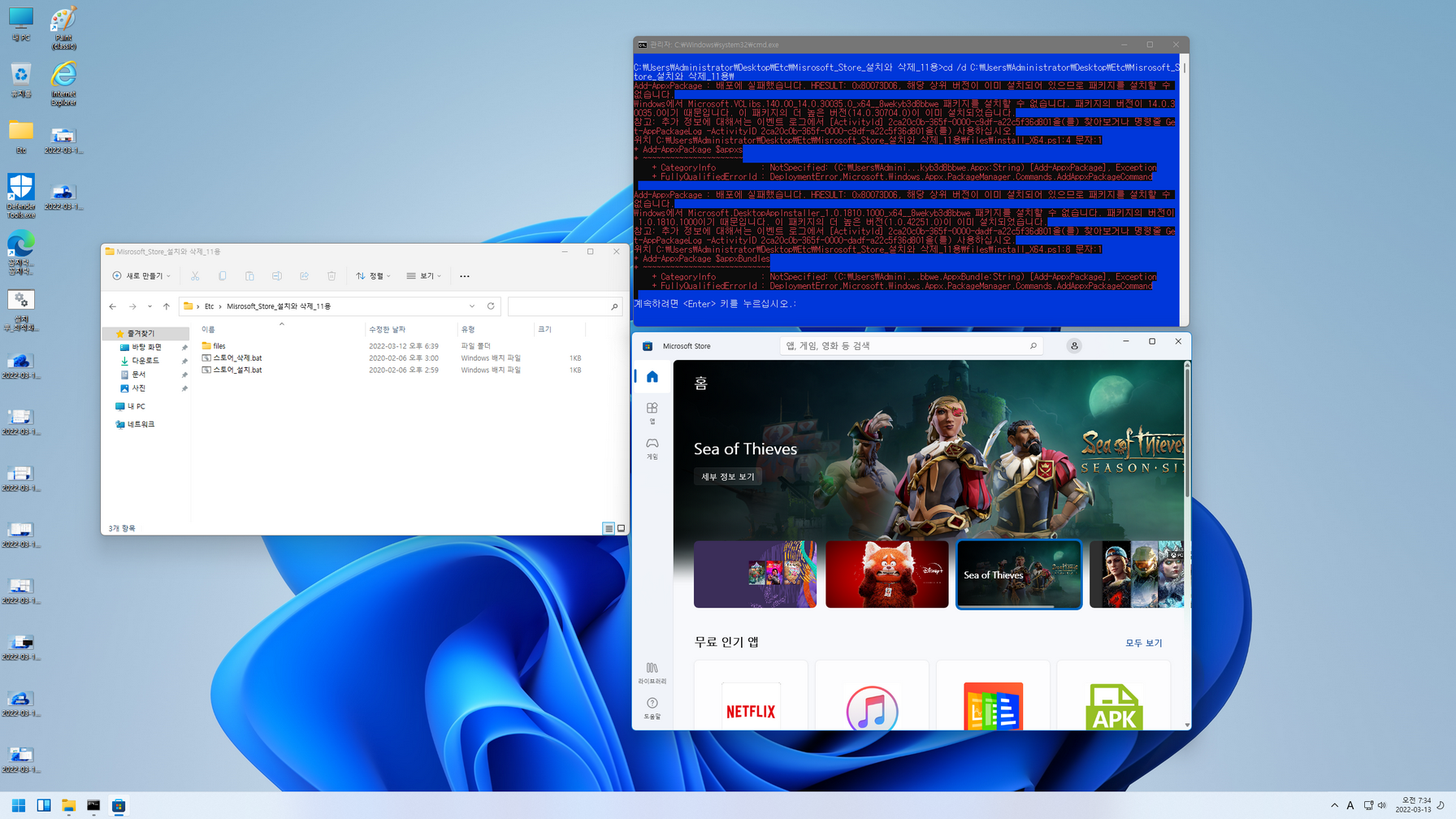This screenshot has height=819, width=1456.
Task: Open Defender Tools.exe desktop icon
Action: coord(21,196)
